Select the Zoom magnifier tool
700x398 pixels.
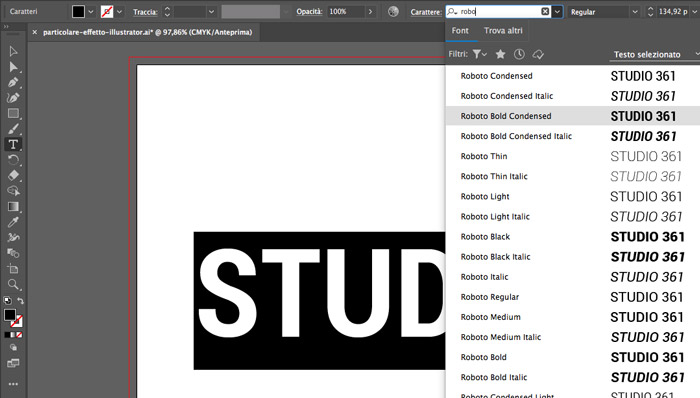(x=13, y=284)
